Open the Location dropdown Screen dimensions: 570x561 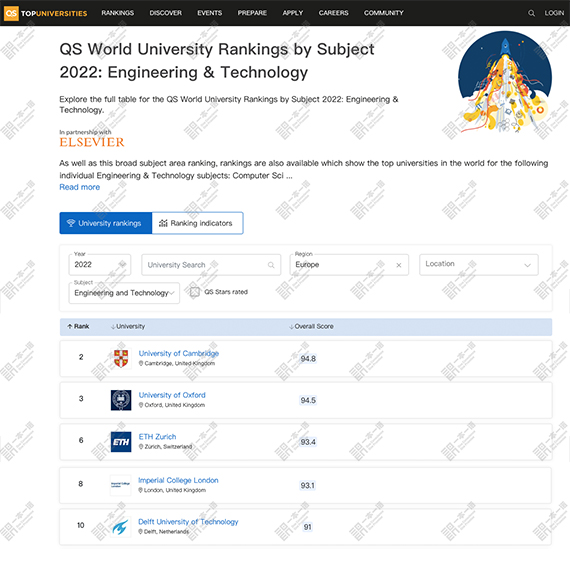pyautogui.click(x=478, y=264)
